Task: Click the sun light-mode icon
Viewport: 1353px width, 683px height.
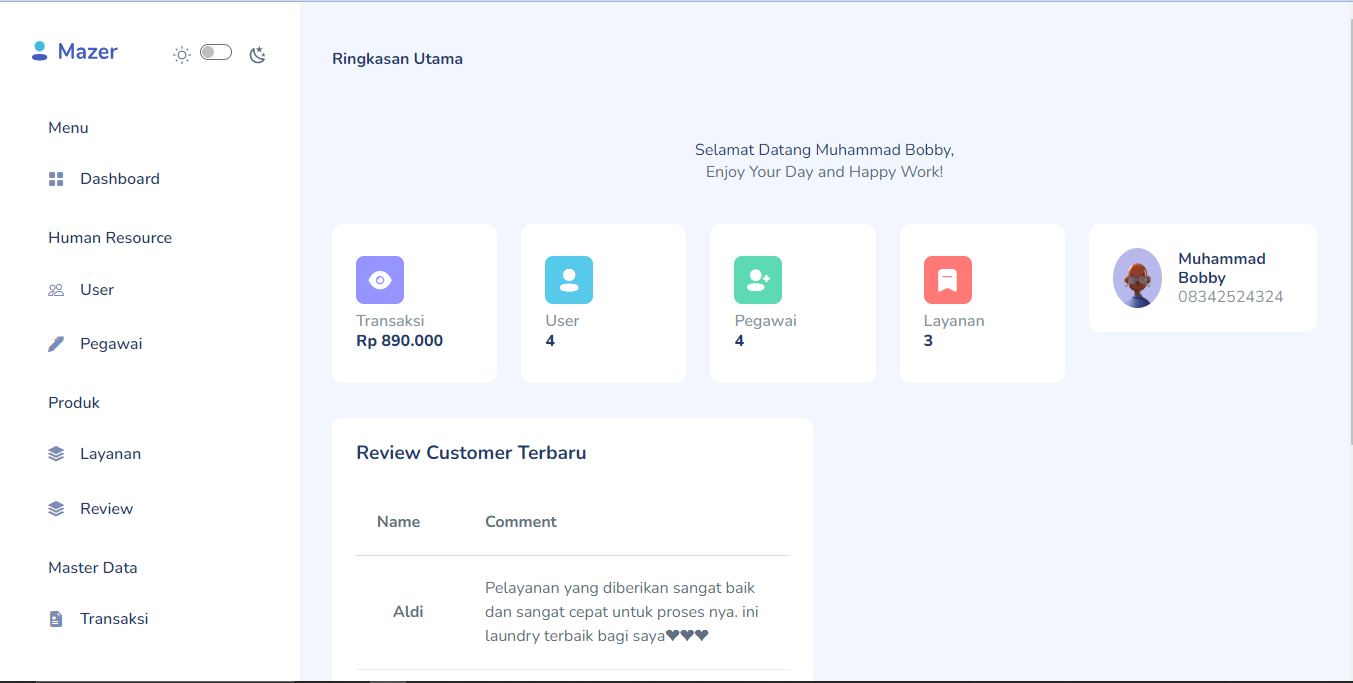Action: 181,55
